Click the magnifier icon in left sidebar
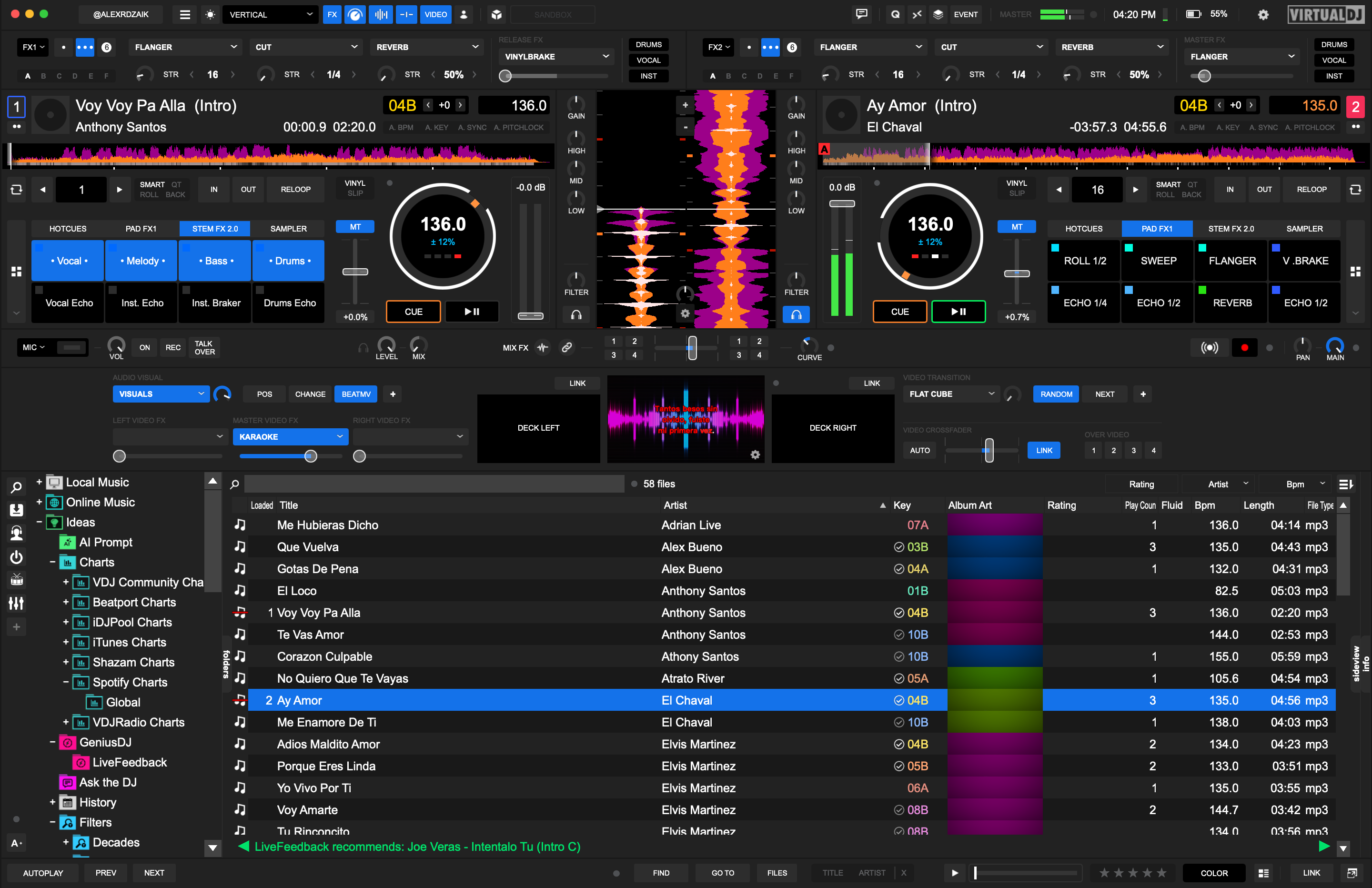 (16, 488)
